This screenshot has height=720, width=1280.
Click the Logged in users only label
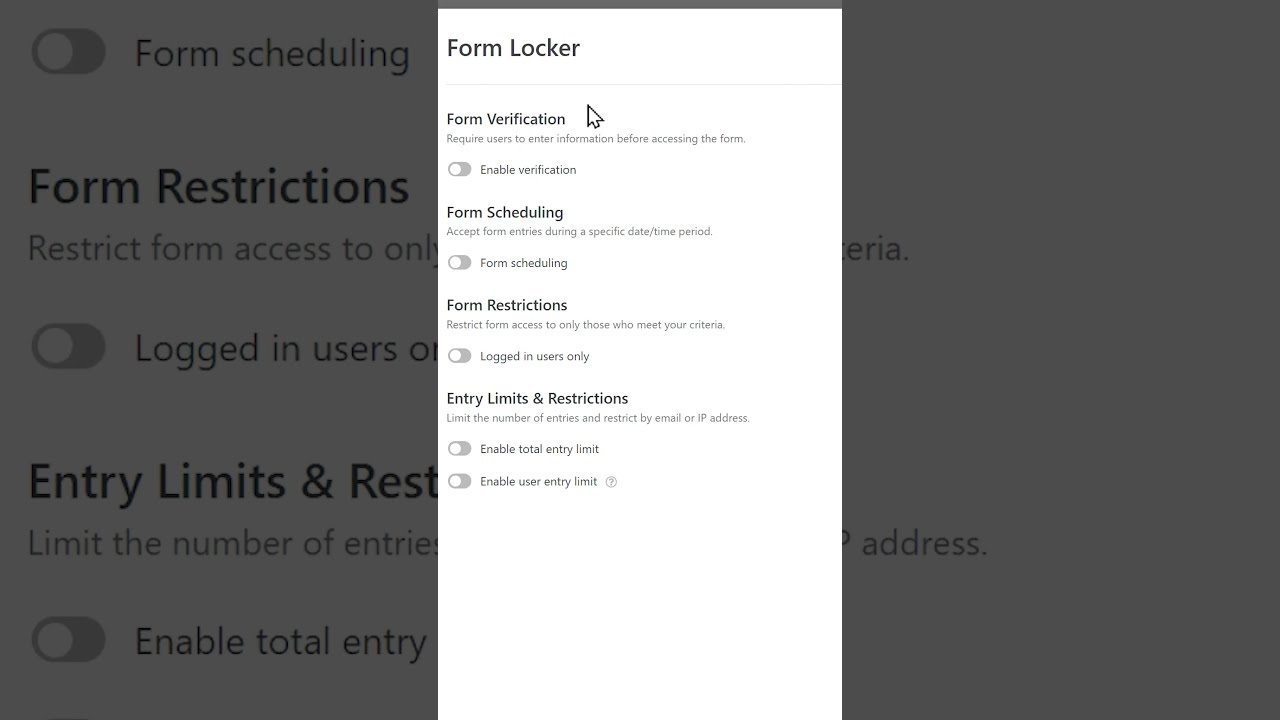tap(534, 356)
